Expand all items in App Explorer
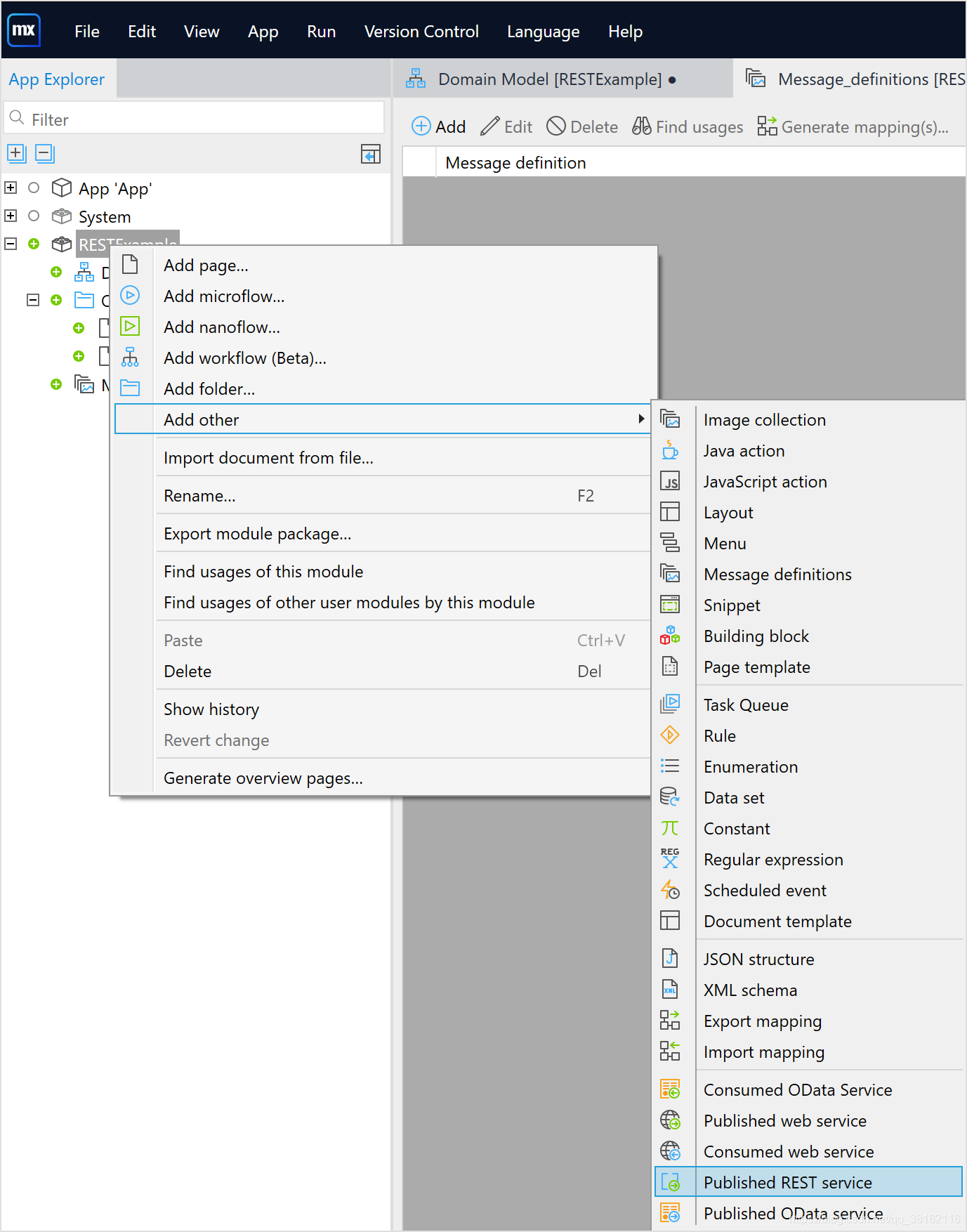This screenshot has width=967, height=1232. pos(17,153)
